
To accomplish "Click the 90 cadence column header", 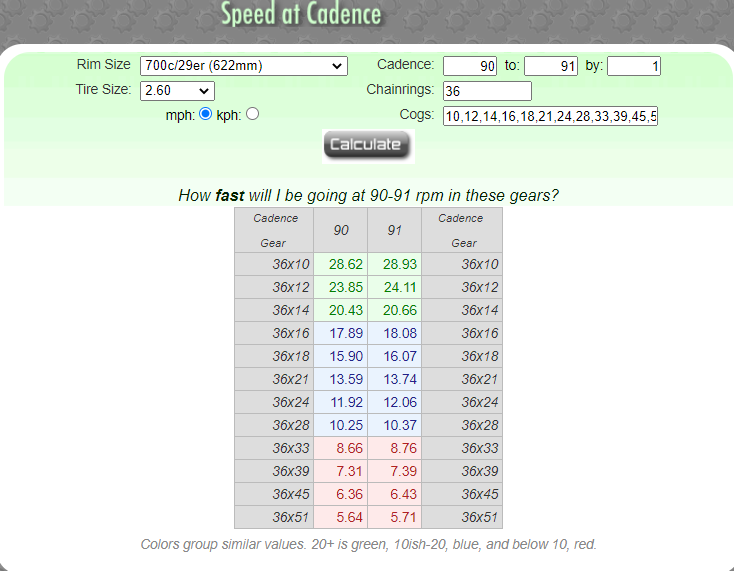I will coord(341,230).
